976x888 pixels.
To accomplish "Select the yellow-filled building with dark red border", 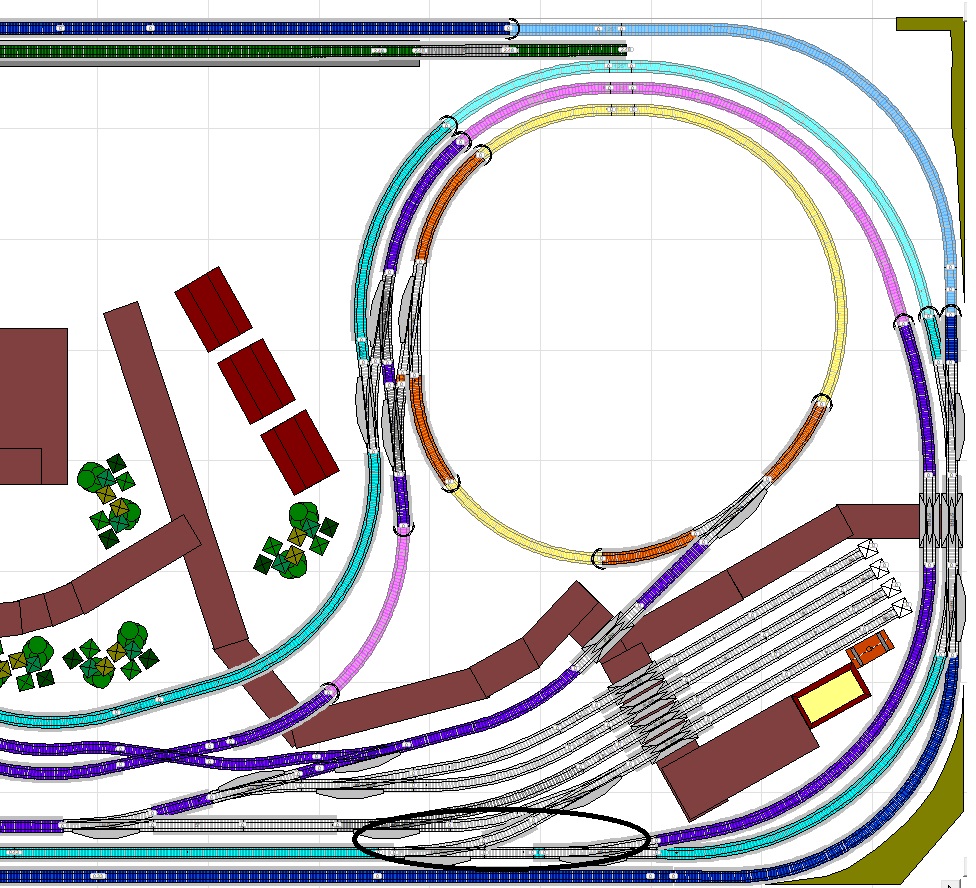I will (x=831, y=695).
